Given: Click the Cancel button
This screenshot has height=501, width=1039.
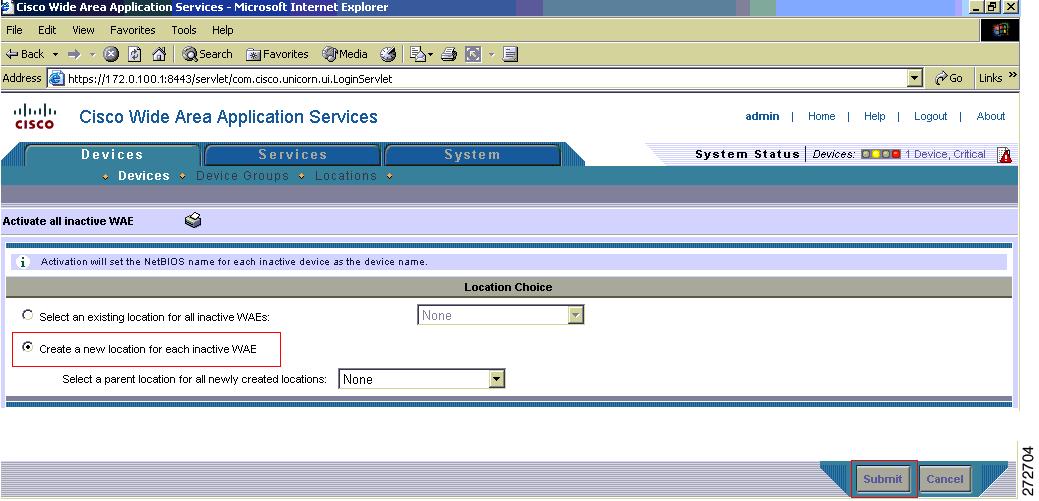Looking at the screenshot, I should tap(944, 478).
